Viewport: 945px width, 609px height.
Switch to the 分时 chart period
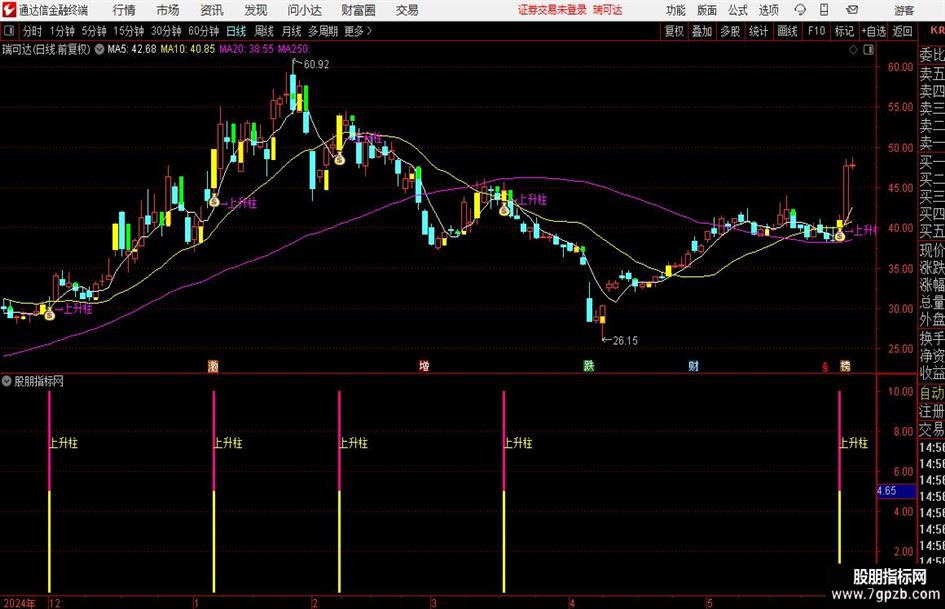click(x=32, y=31)
